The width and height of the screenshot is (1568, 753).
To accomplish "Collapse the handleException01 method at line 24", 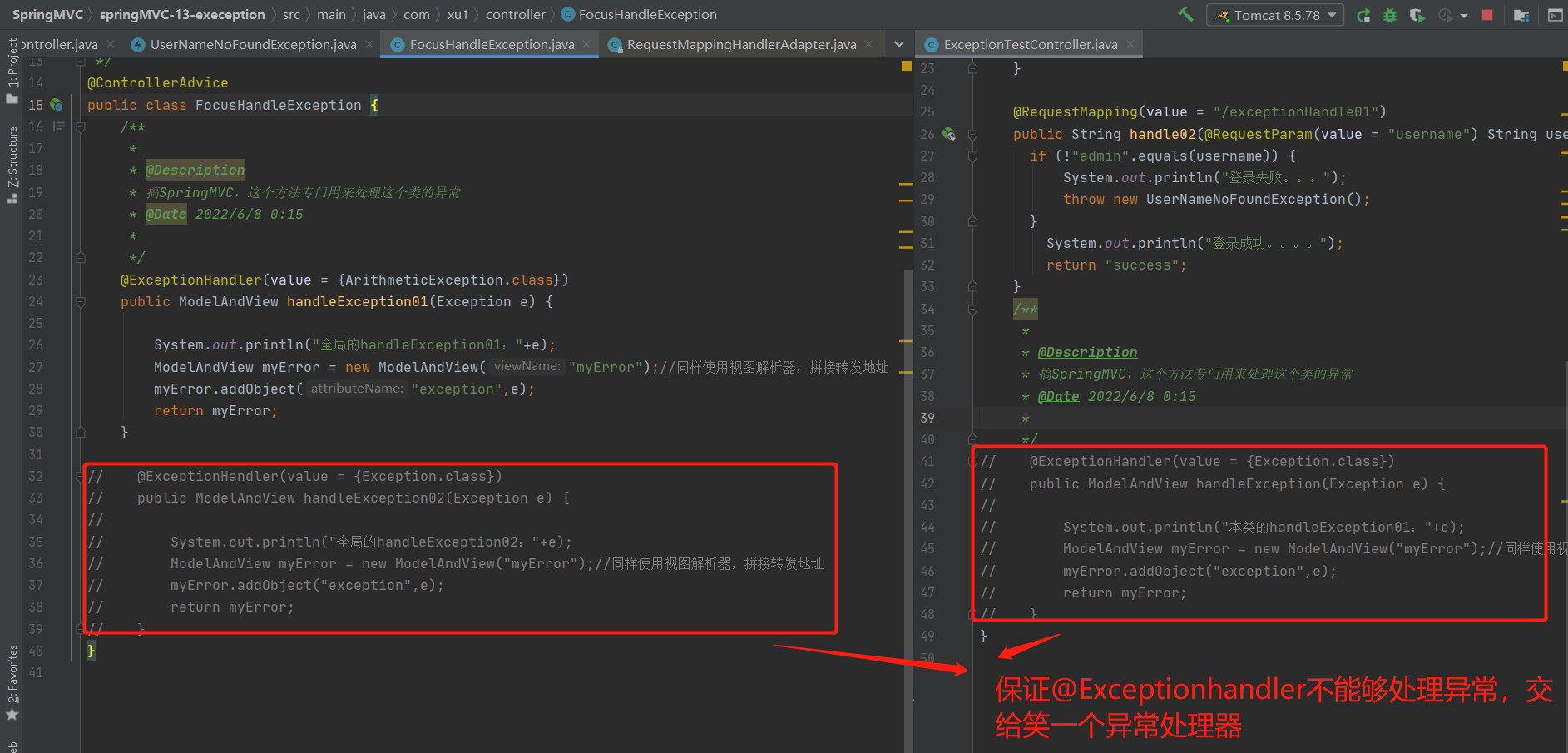I will 81,302.
